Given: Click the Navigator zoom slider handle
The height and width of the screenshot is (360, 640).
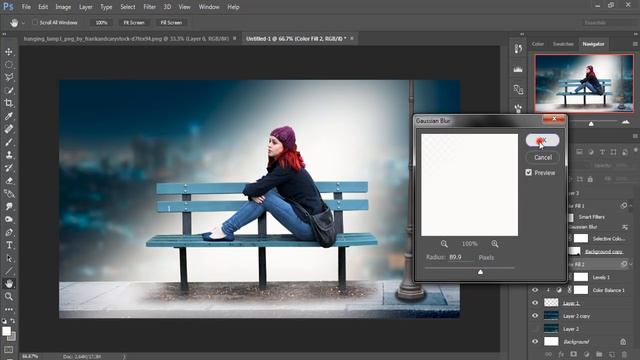Looking at the screenshot, I should 591,123.
